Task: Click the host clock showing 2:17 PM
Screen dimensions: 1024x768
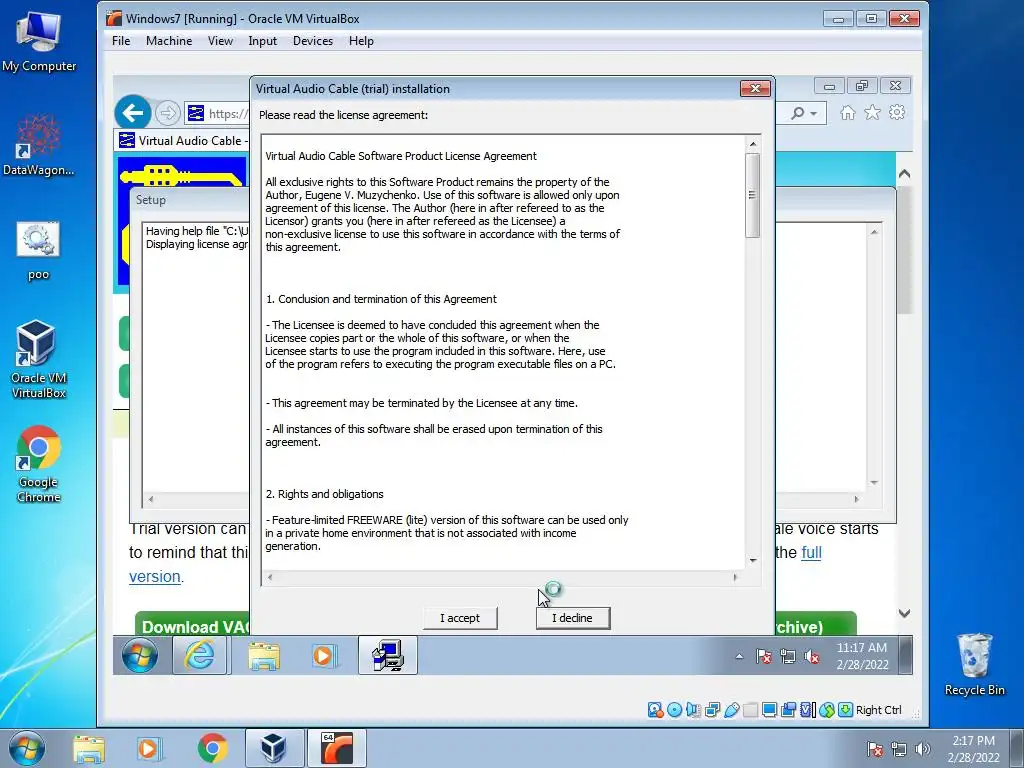Action: click(x=973, y=748)
